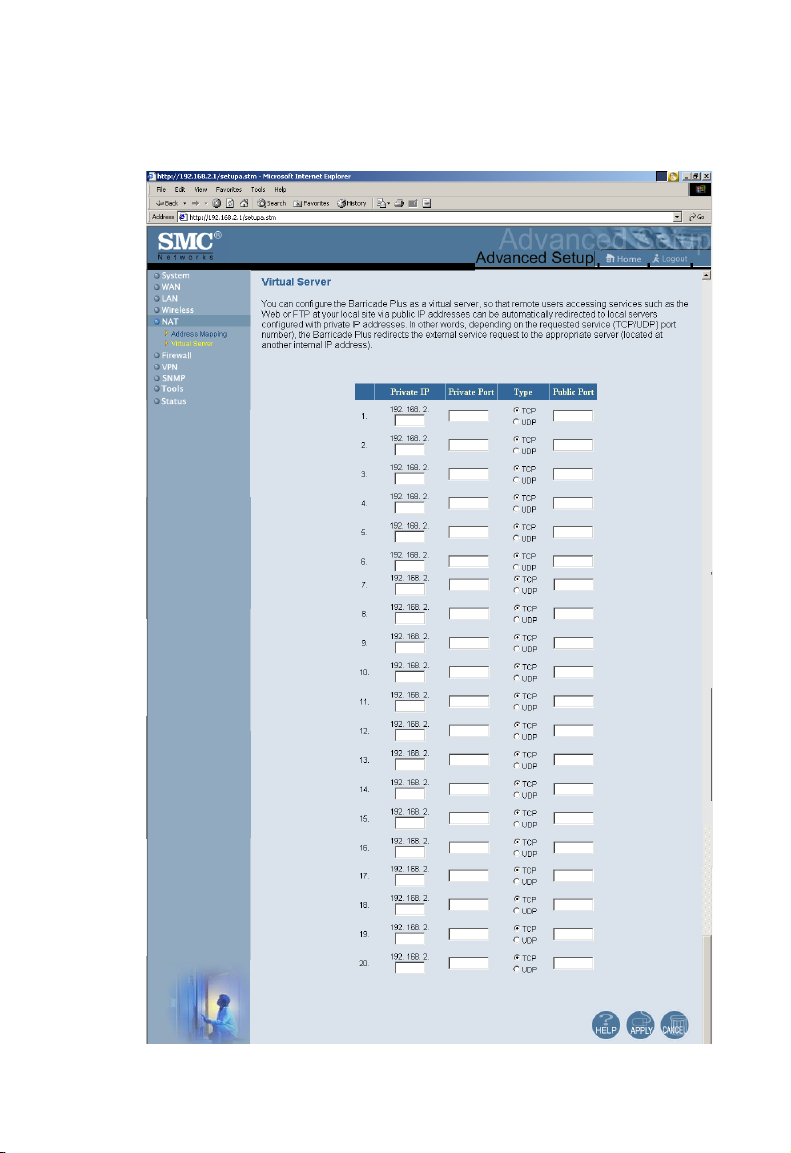Screen dimensions: 791x1153
Task: Open the History toolbar button
Action: coord(352,204)
